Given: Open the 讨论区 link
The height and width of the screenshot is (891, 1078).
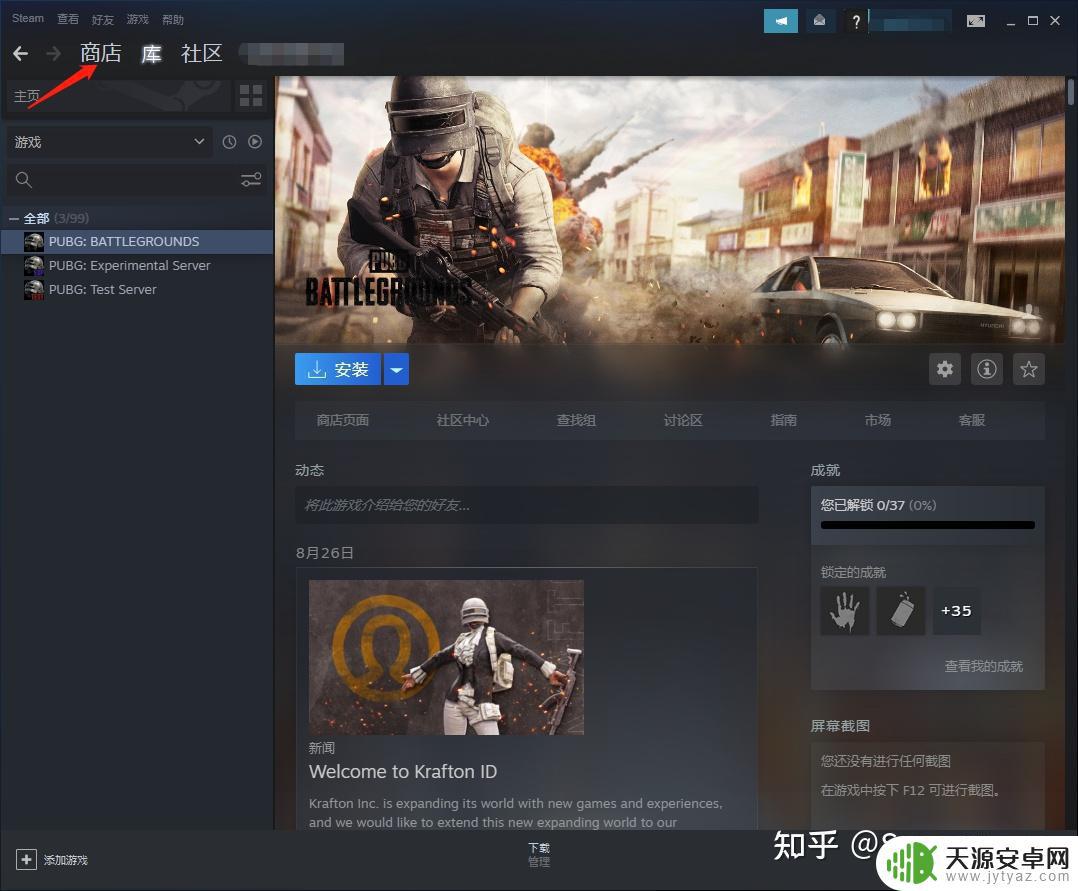Looking at the screenshot, I should (683, 420).
